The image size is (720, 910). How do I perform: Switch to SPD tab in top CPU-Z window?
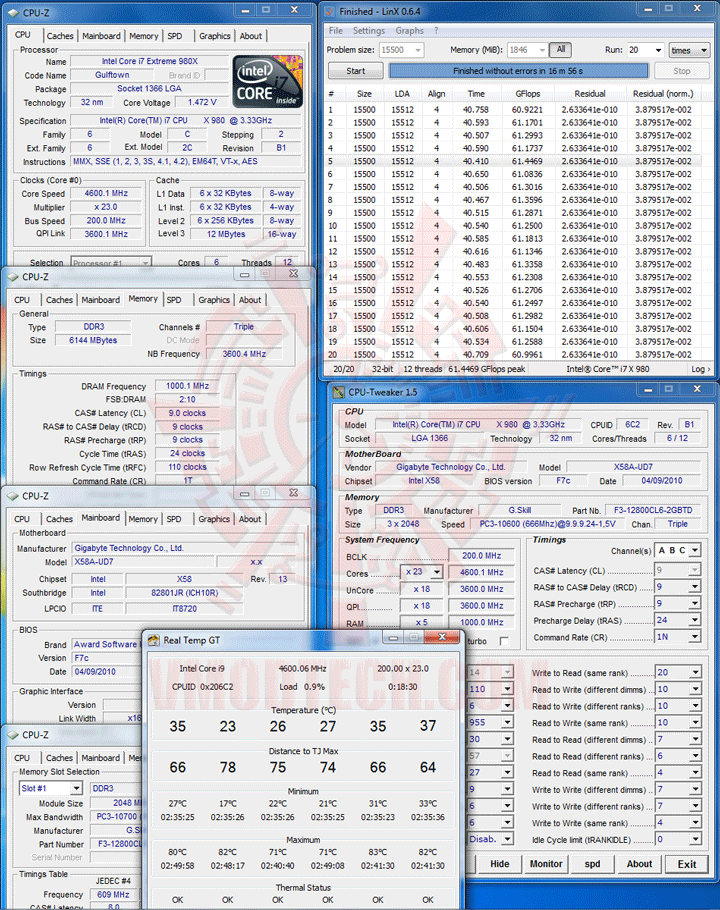[175, 36]
